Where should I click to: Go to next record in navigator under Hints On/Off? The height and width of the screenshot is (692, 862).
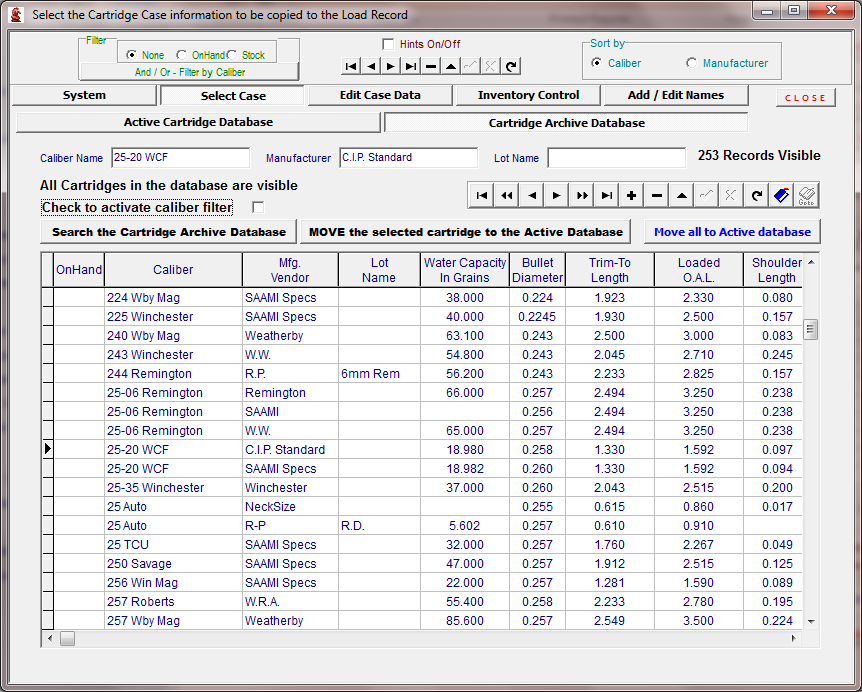(x=391, y=67)
